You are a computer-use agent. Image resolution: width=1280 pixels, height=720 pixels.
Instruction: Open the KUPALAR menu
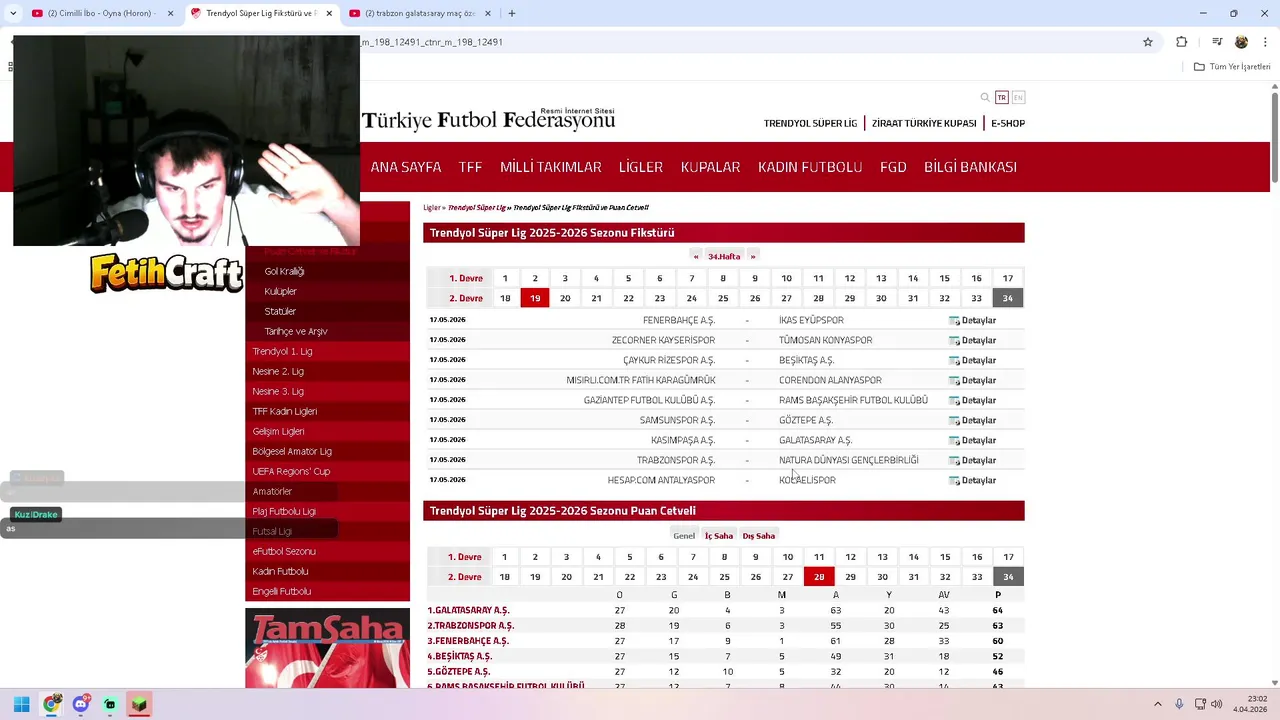[710, 167]
